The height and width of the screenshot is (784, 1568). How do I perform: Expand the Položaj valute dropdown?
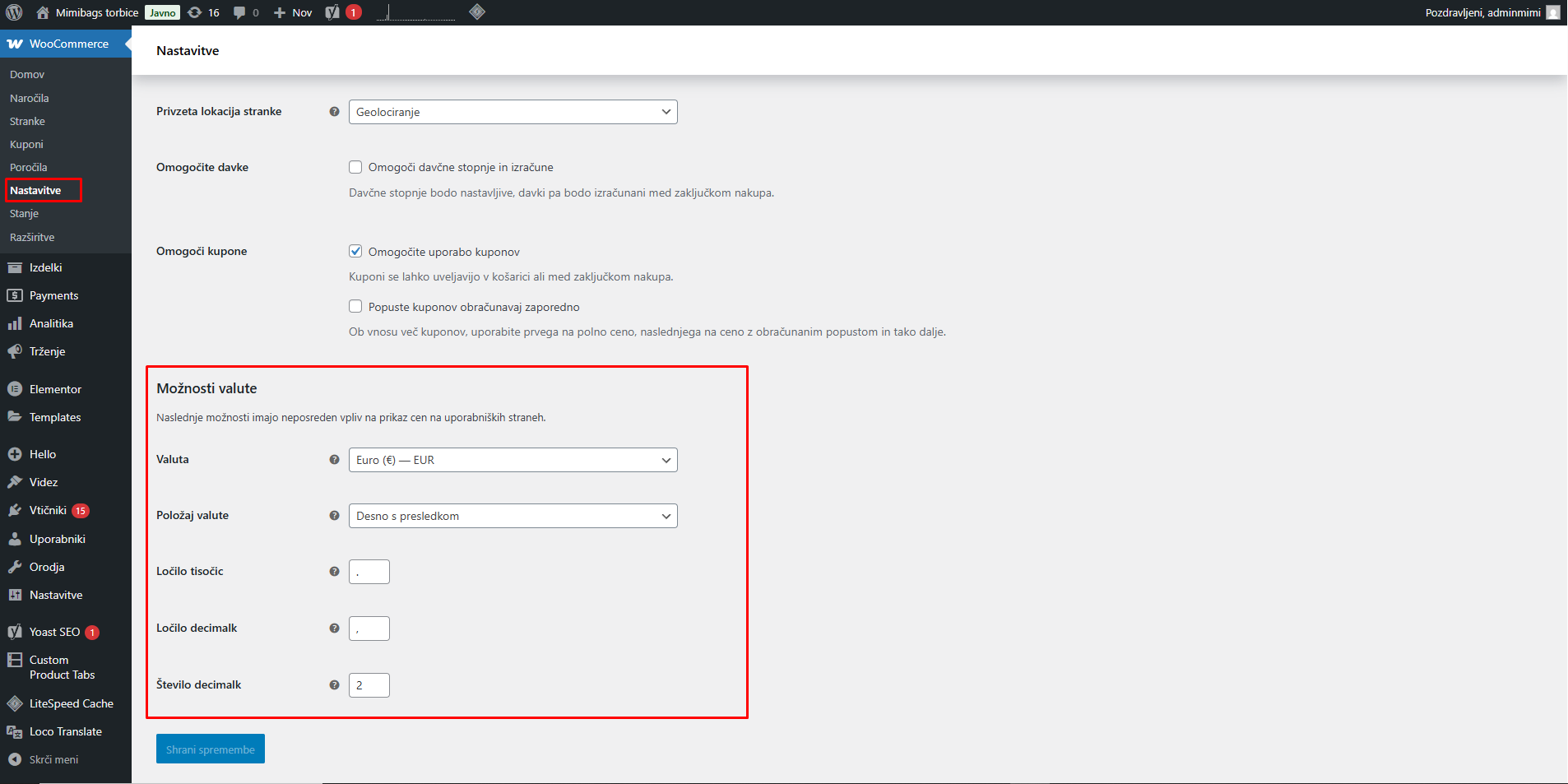[x=513, y=516]
